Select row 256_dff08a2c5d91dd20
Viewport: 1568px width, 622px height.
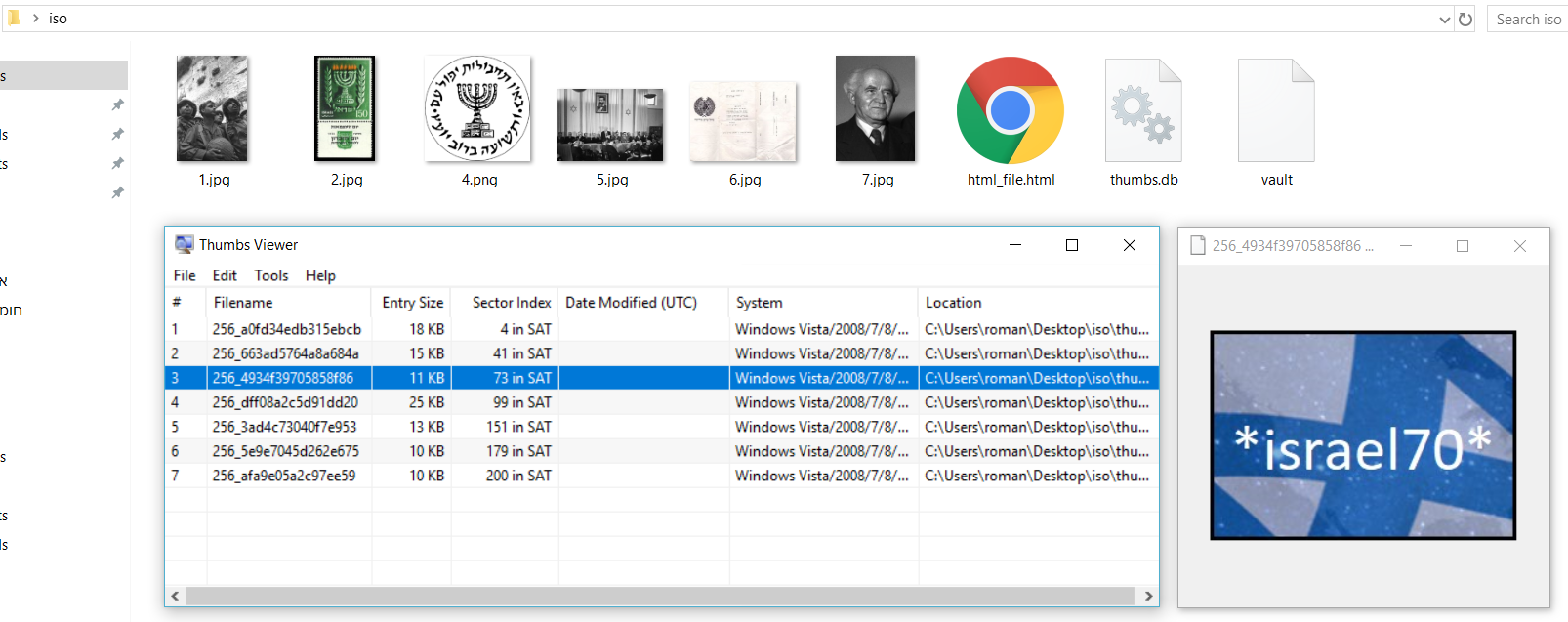point(662,402)
